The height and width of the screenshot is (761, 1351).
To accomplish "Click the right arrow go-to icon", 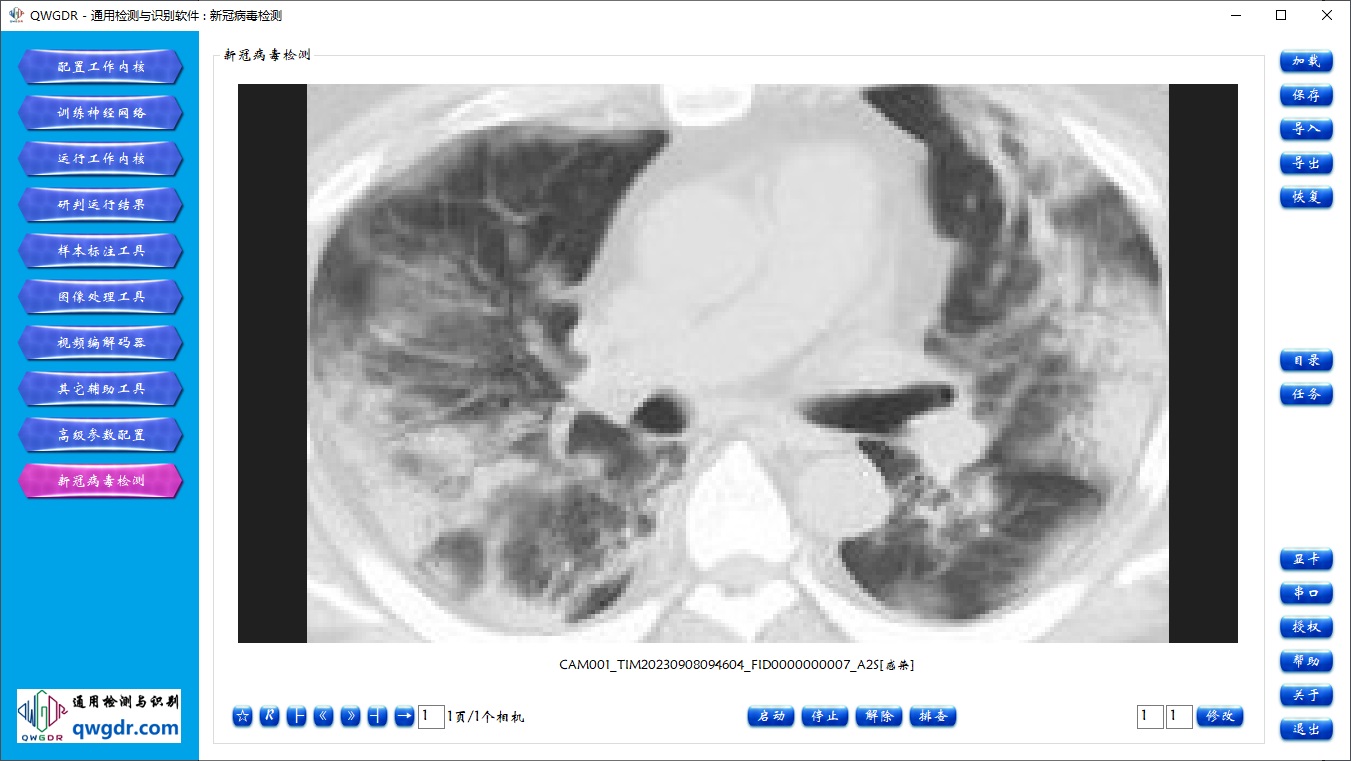I will (404, 716).
